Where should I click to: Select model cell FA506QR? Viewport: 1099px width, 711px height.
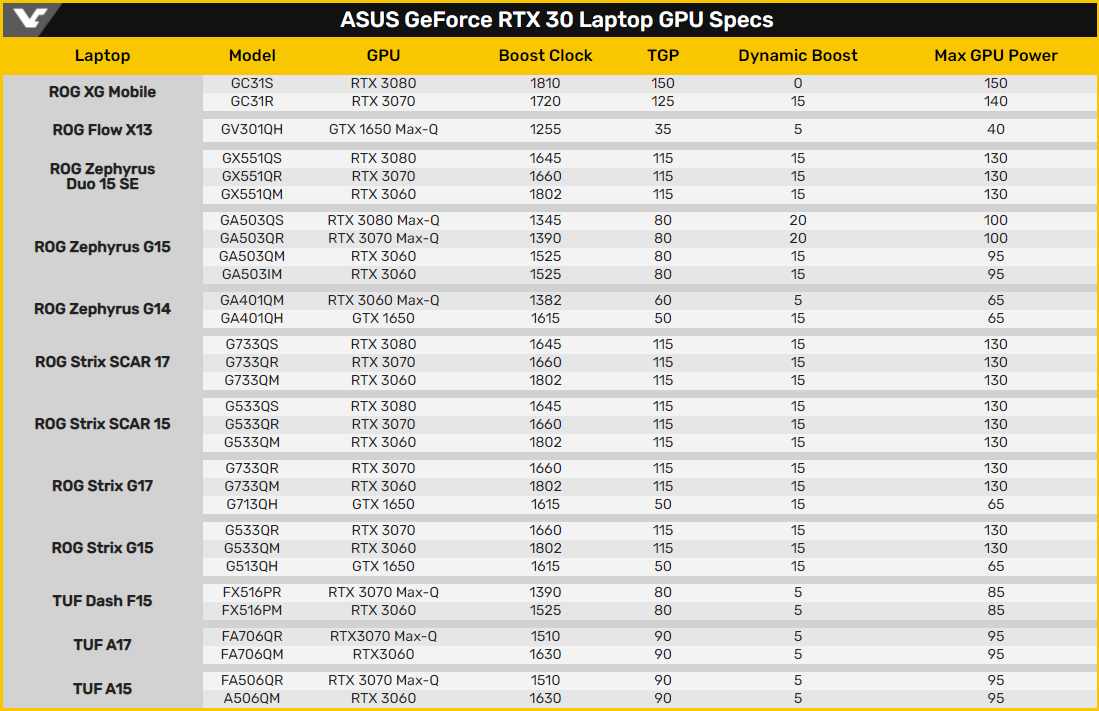coord(252,680)
